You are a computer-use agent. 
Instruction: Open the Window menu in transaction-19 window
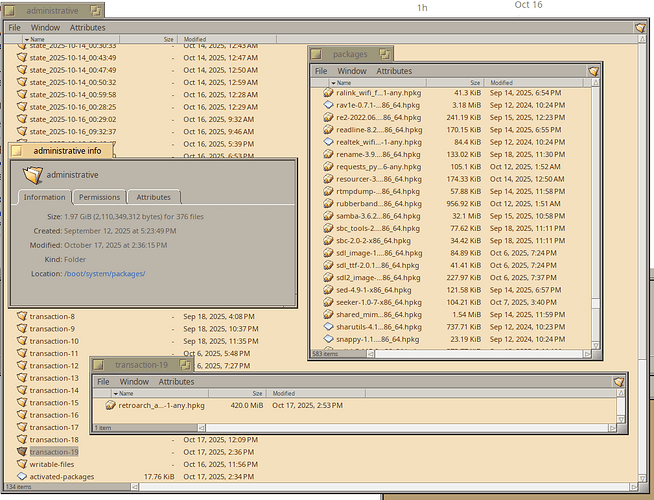click(134, 382)
